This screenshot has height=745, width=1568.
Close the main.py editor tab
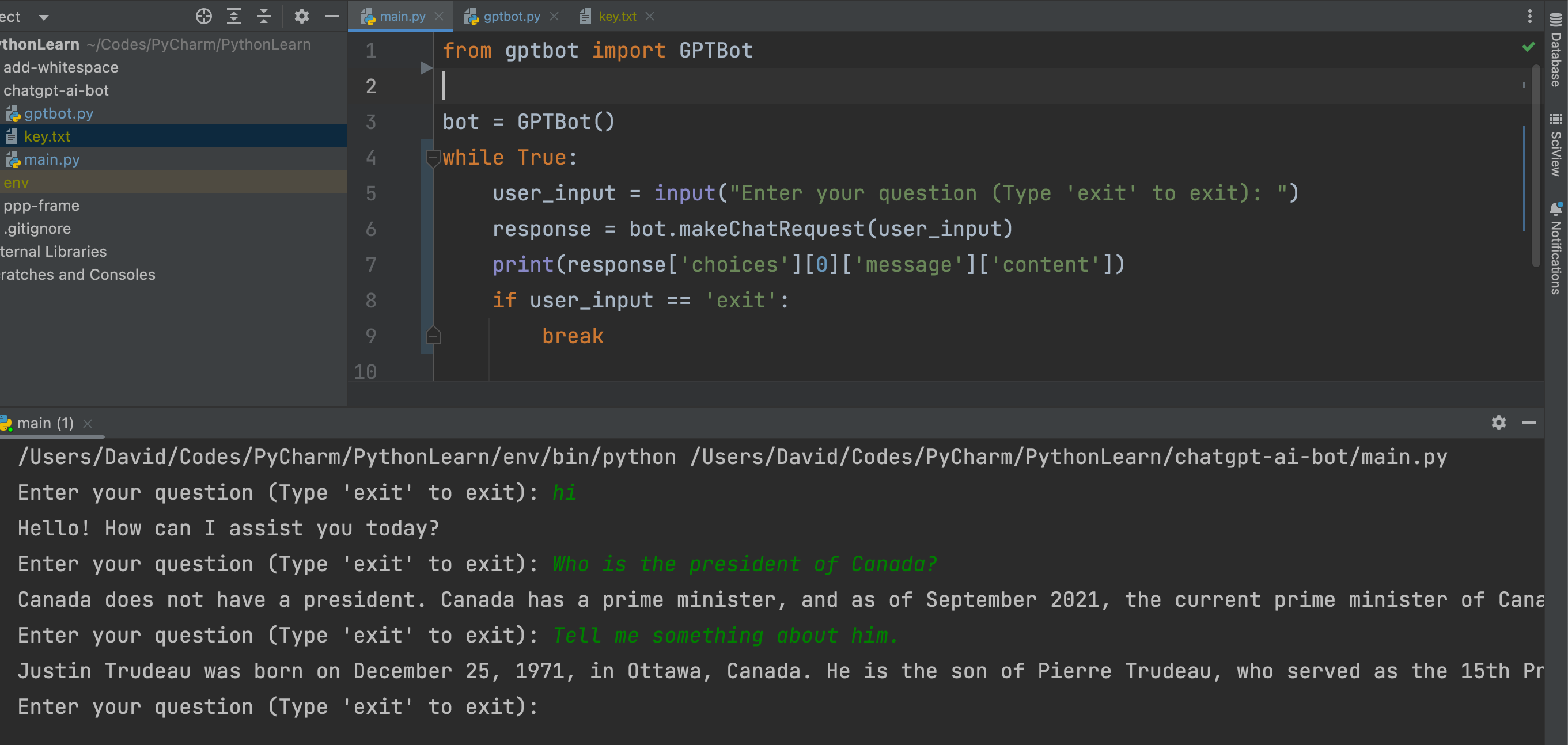[439, 17]
